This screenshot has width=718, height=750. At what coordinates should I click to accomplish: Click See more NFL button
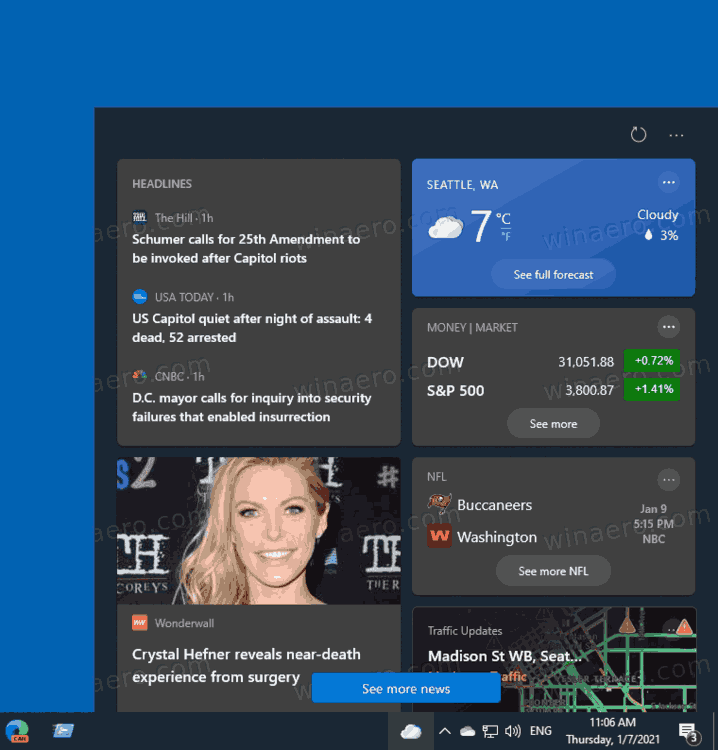553,571
